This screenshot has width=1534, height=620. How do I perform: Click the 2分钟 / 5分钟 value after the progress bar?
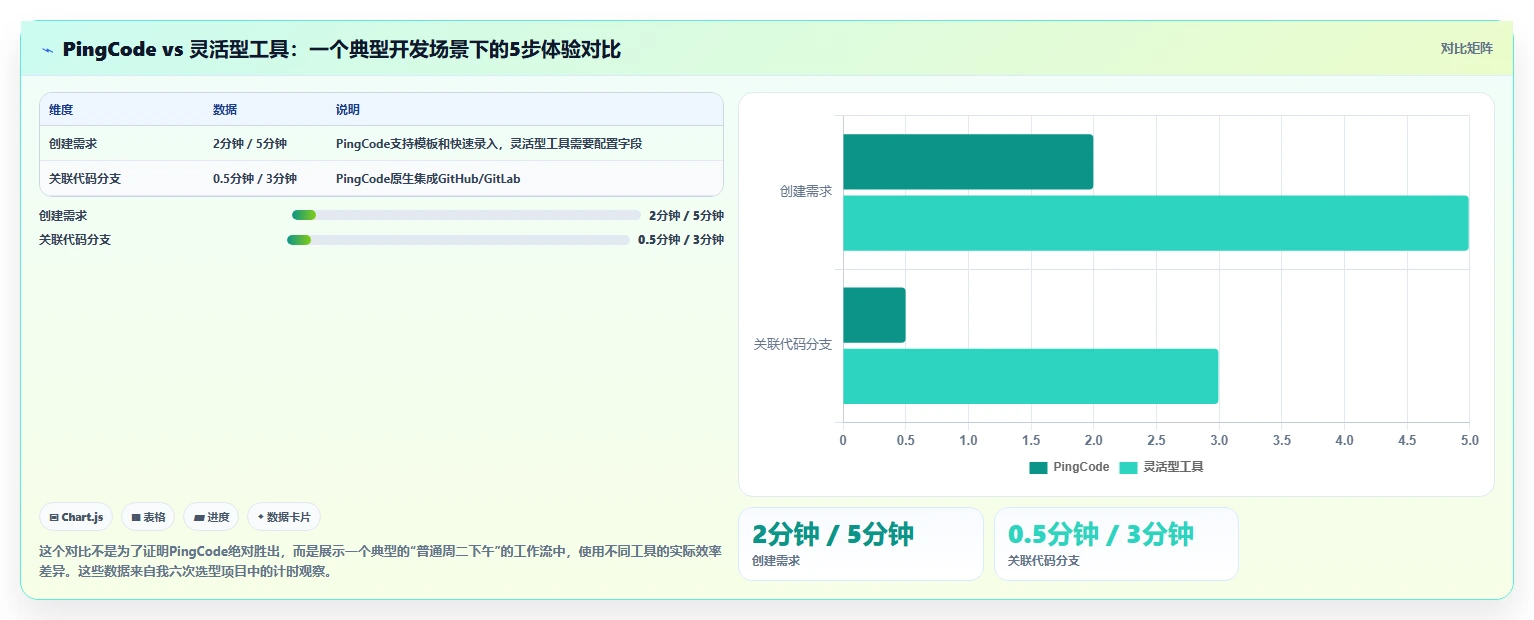(686, 215)
